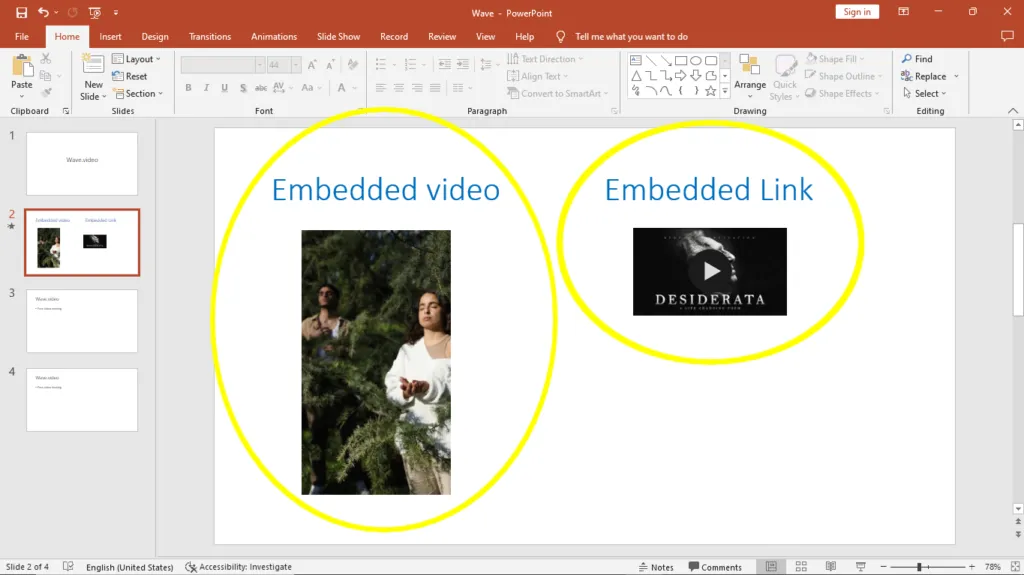This screenshot has width=1024, height=575.
Task: Pick the 5-point star shape
Action: [710, 91]
